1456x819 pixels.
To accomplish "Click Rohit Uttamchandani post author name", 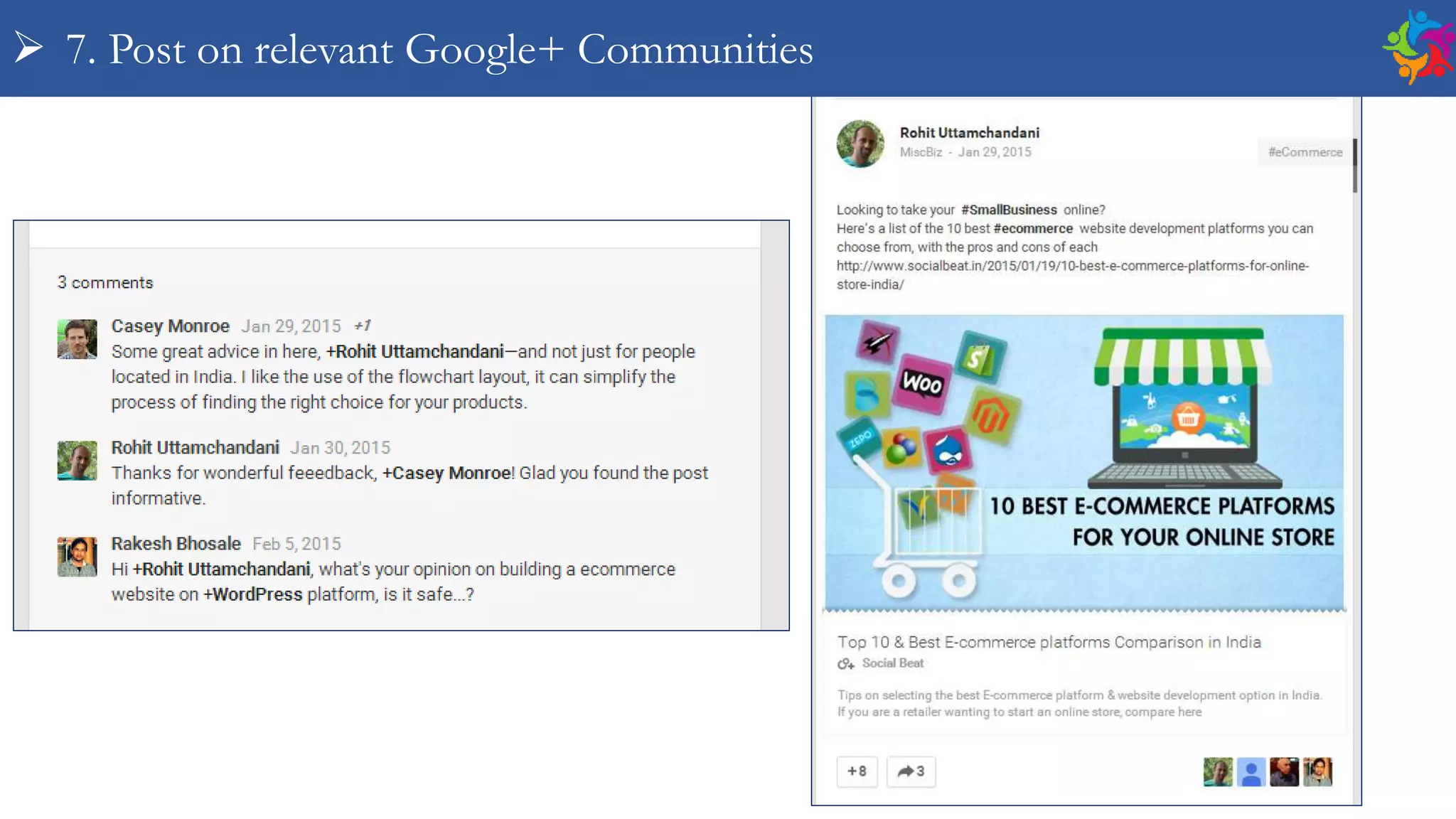I will point(969,133).
